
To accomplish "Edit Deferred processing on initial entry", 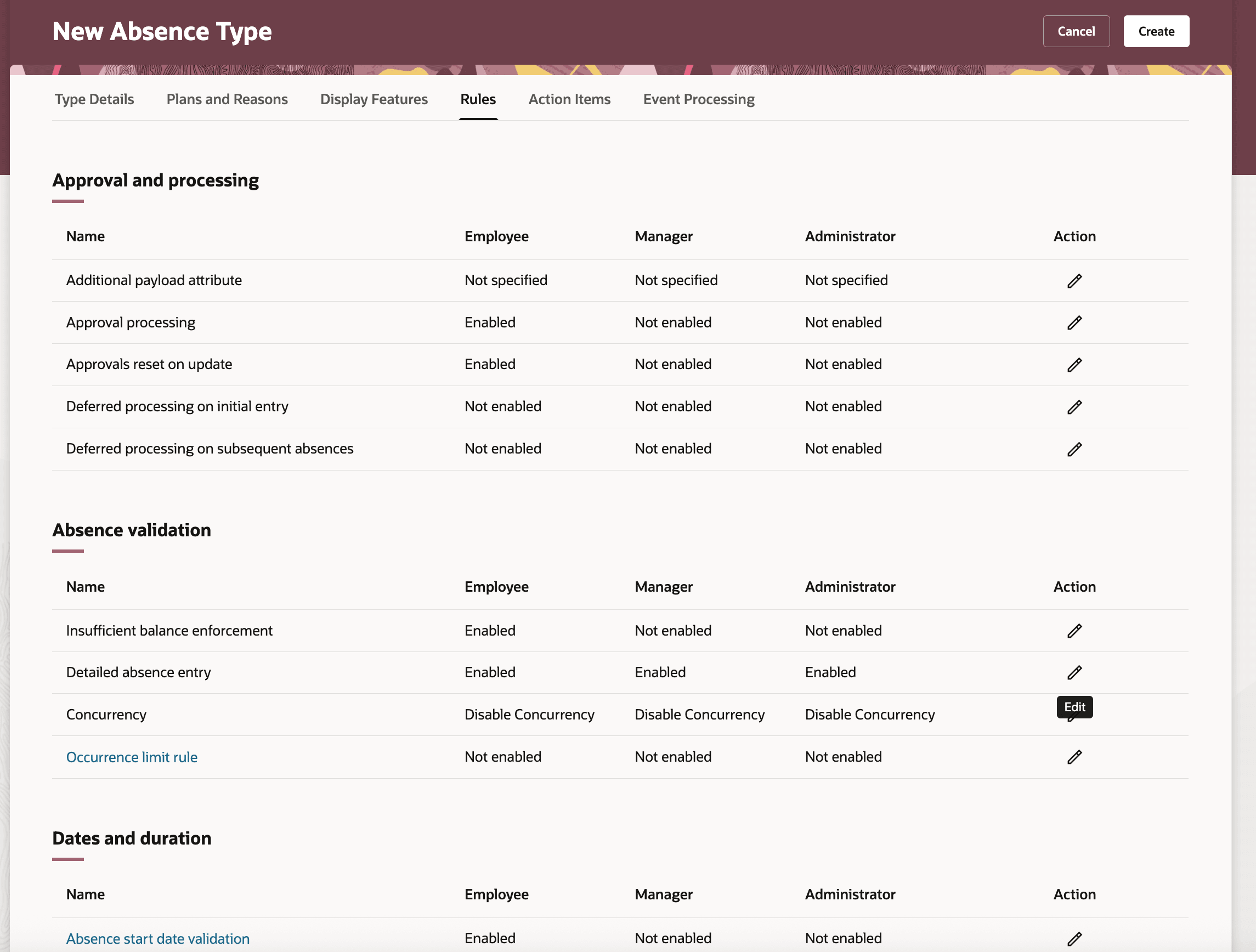I will (x=1074, y=406).
